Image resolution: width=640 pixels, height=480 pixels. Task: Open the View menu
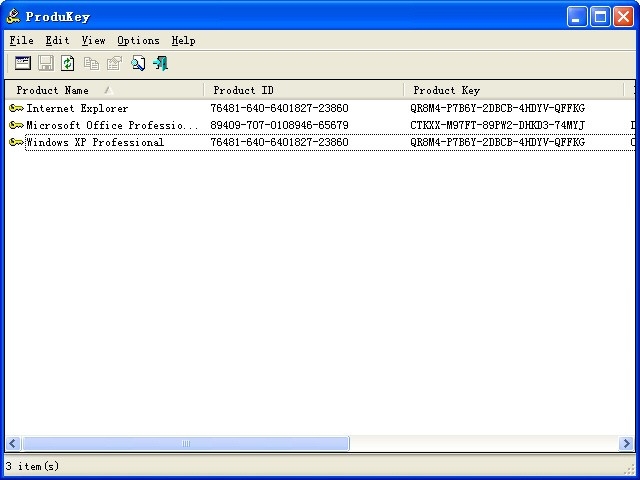(93, 40)
